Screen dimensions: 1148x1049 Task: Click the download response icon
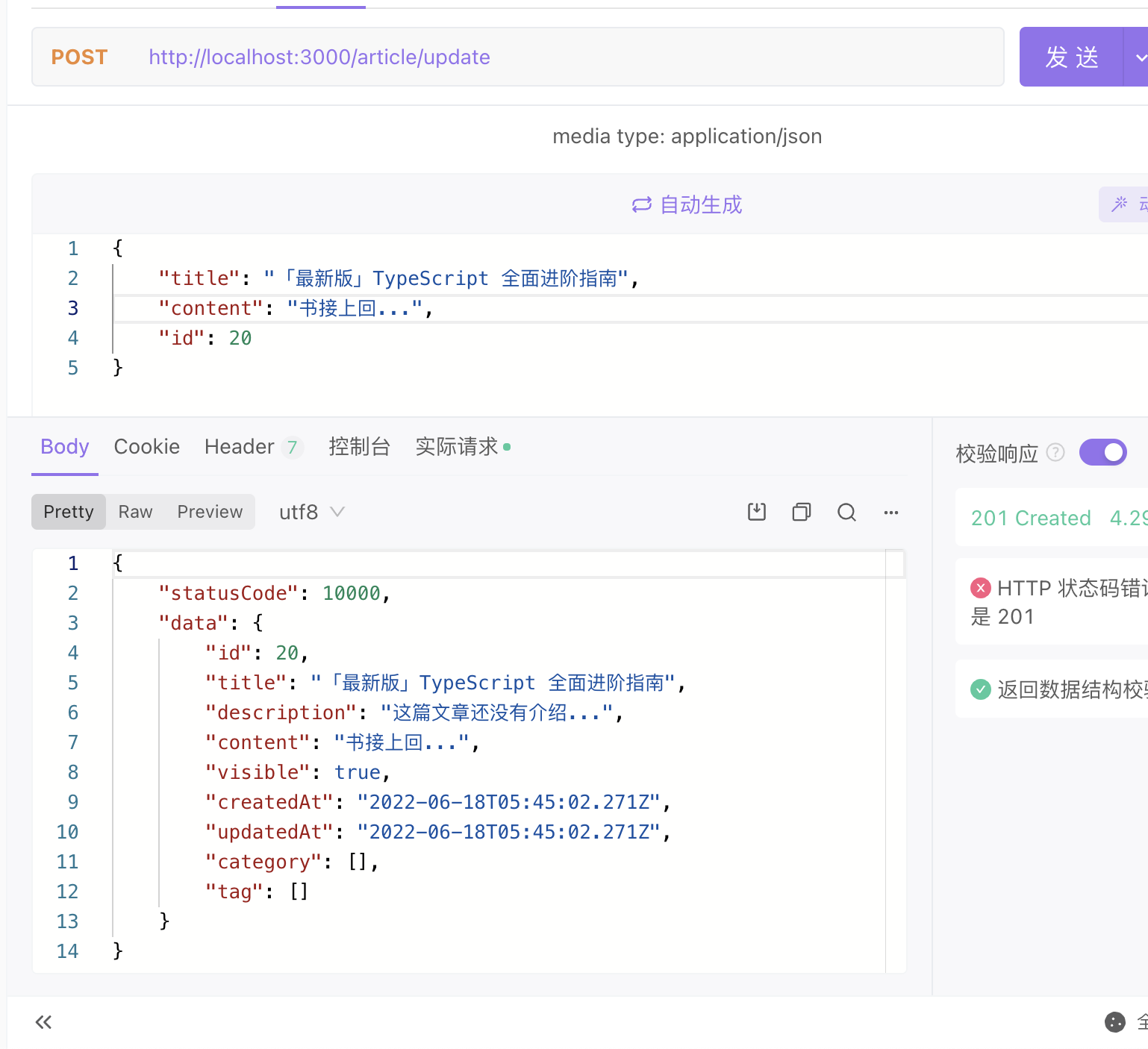757,512
